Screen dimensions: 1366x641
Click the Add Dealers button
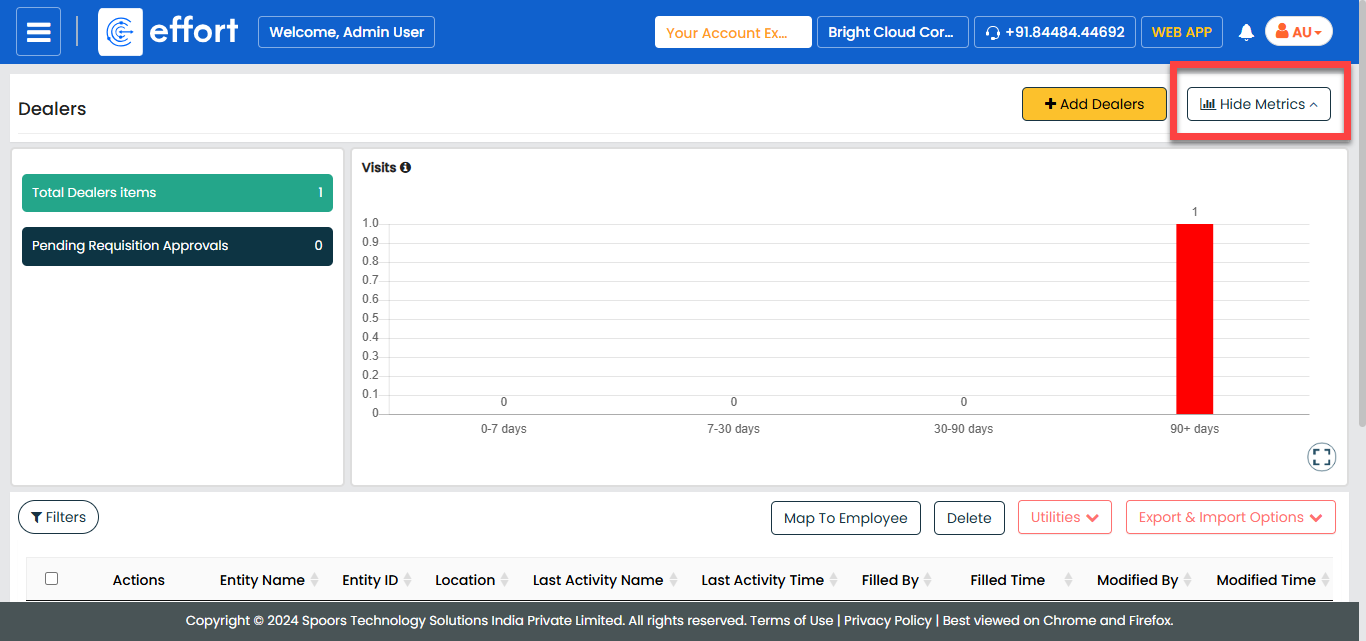click(x=1094, y=104)
